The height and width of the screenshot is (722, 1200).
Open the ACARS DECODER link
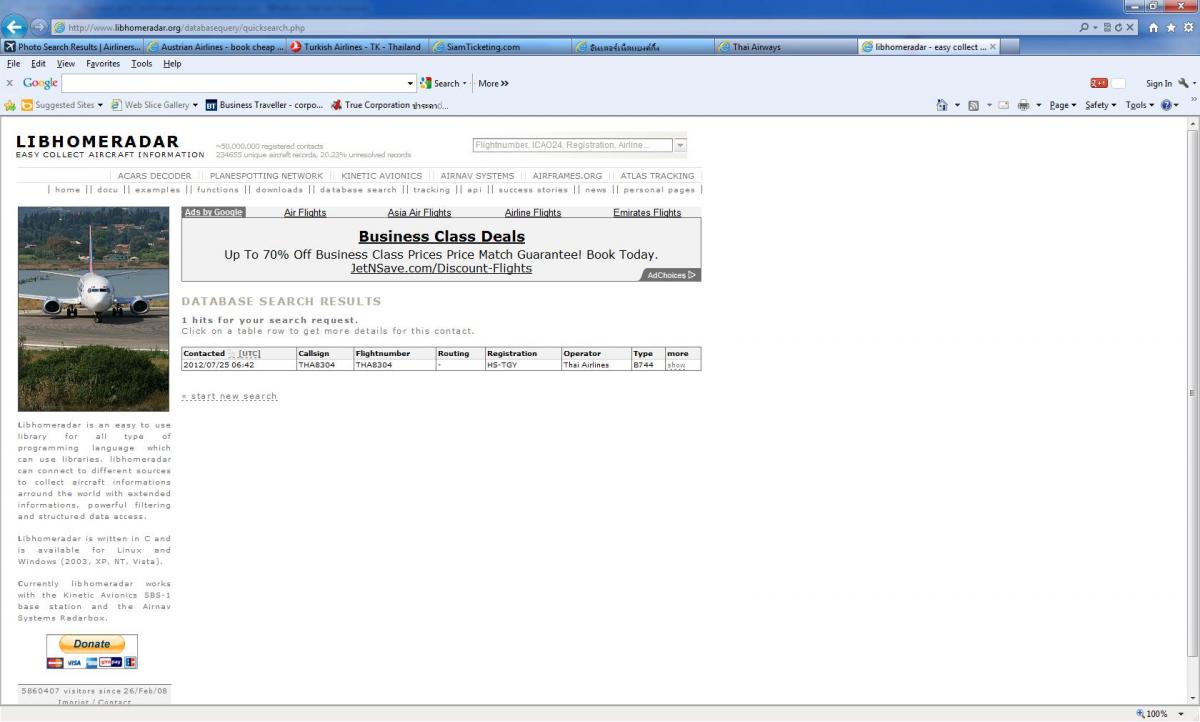point(154,176)
